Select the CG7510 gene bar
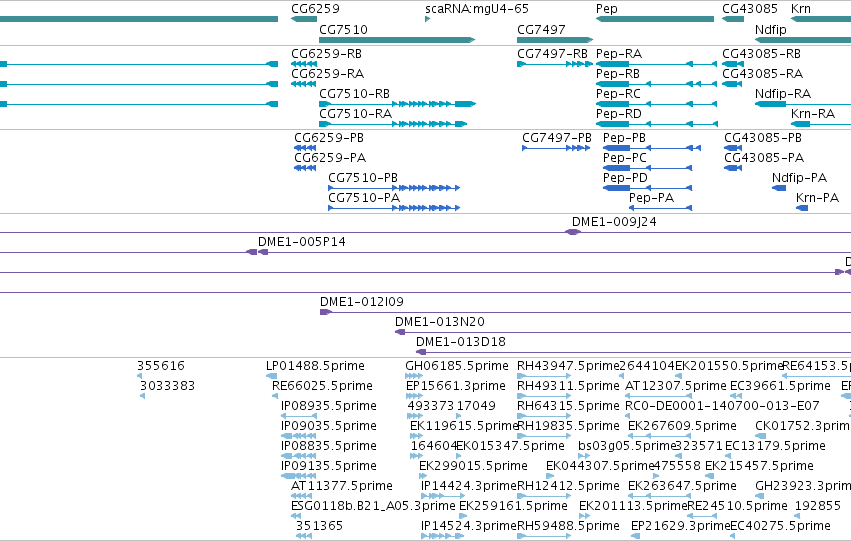Viewport: 851px width, 541px height. point(397,40)
